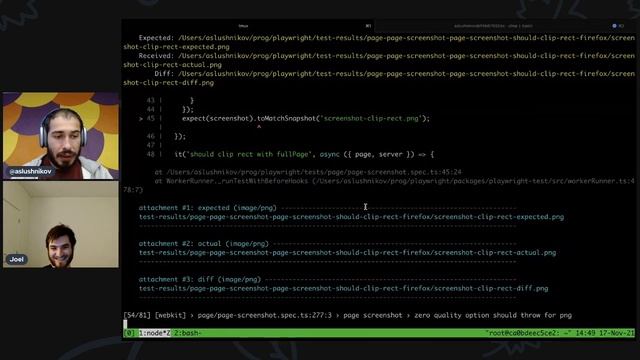Click the 14:49 17-Nov-21 clock in status bar
640x360 pixels.
605,333
